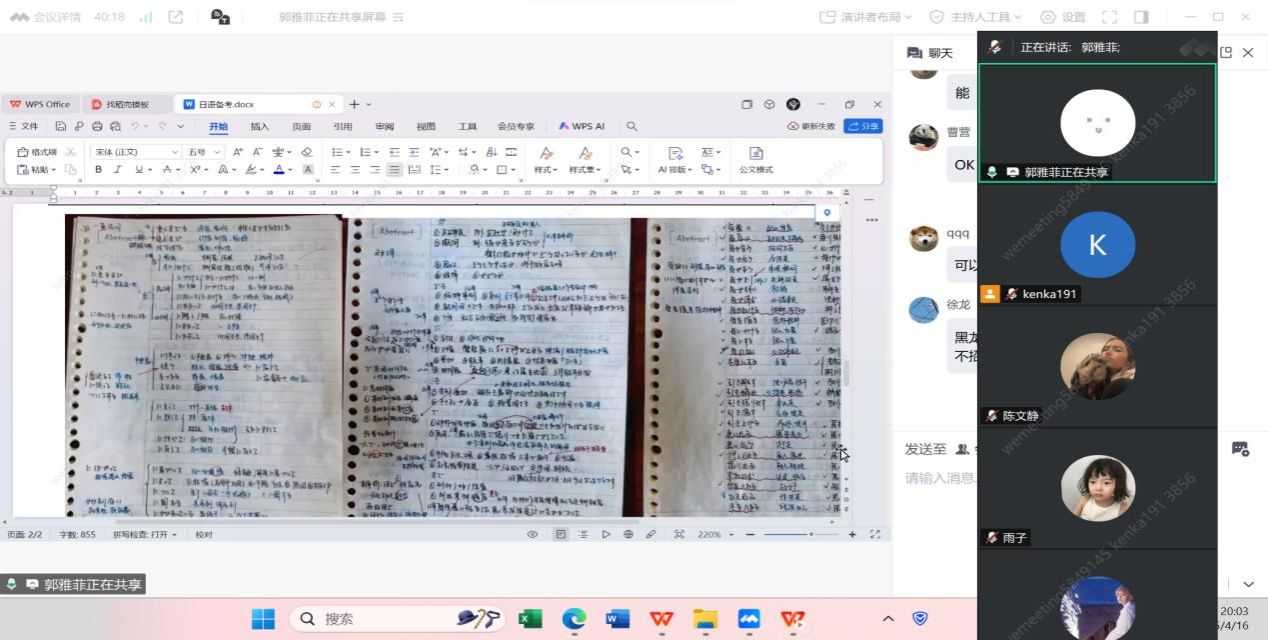Enable justified paragraph alignment
The width and height of the screenshot is (1268, 640).
(x=395, y=170)
